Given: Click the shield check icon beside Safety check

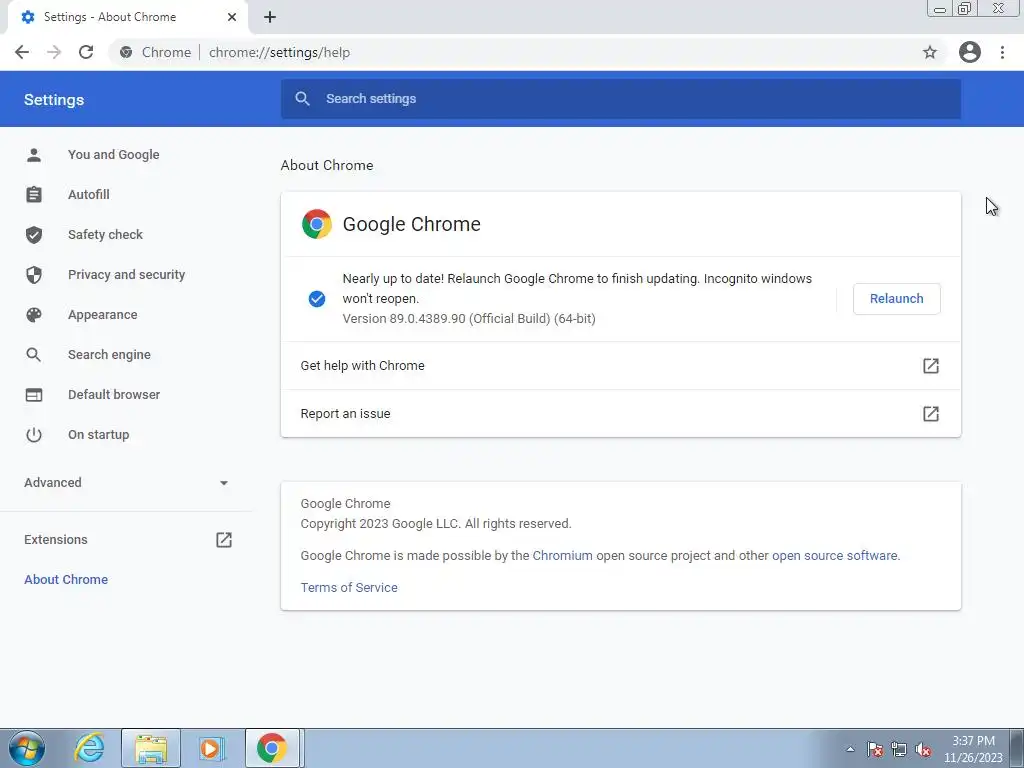Looking at the screenshot, I should tap(34, 234).
